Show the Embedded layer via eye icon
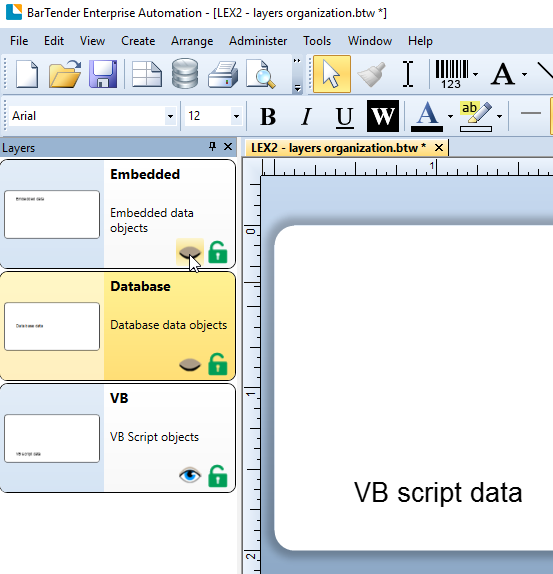 click(190, 252)
